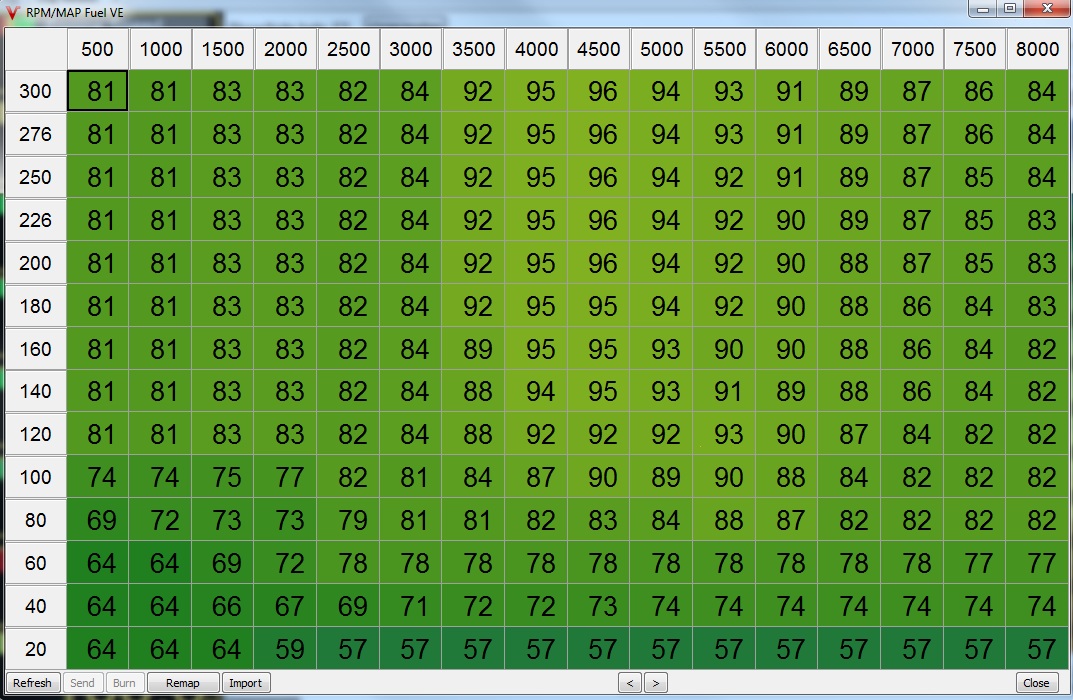Click the grayed-out Burn button

pos(124,683)
